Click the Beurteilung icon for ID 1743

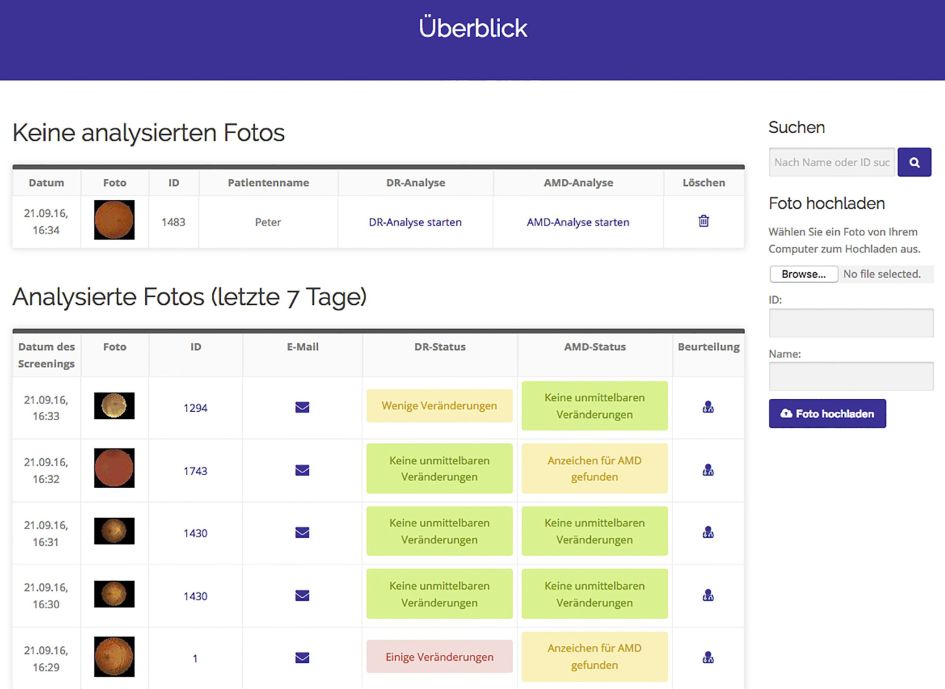708,470
